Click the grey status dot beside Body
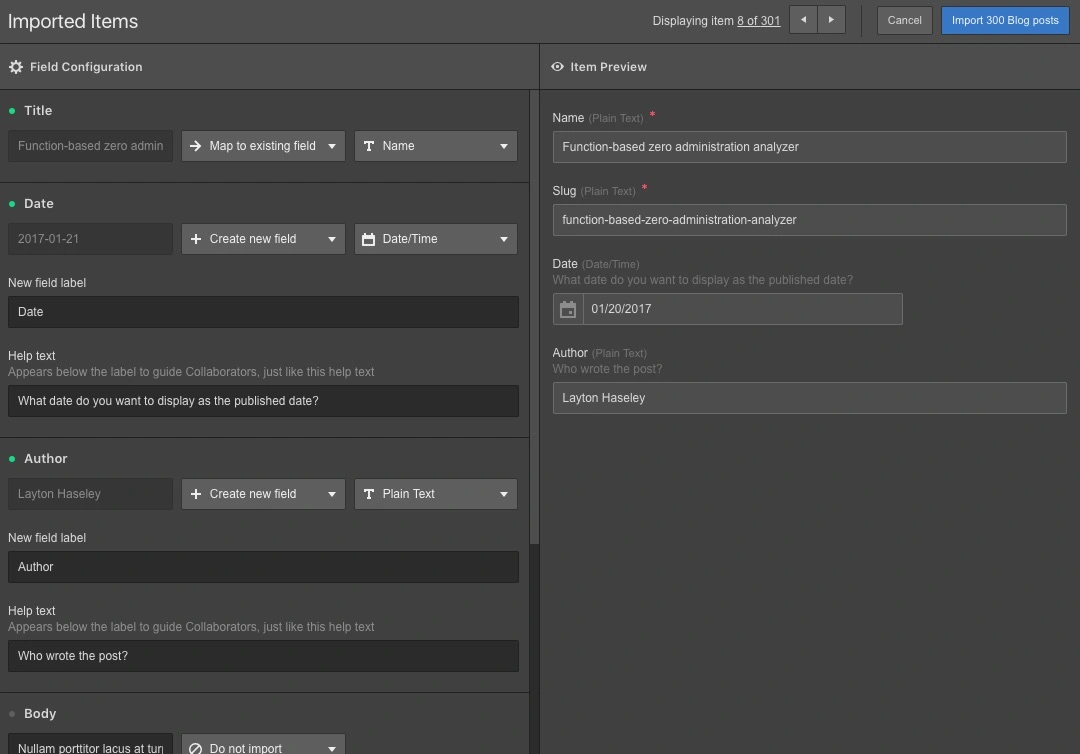Viewport: 1080px width, 754px height. [12, 714]
